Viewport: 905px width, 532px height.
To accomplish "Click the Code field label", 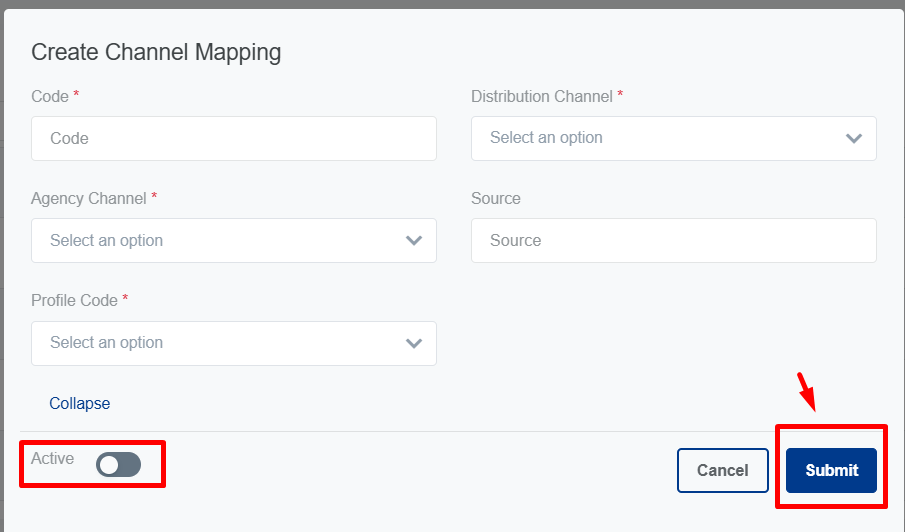I will 49,97.
